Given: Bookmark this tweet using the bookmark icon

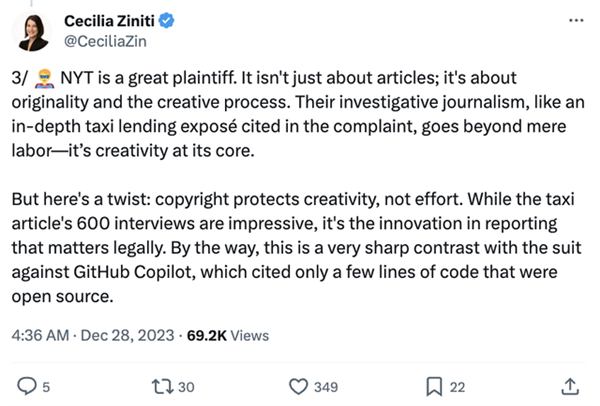Looking at the screenshot, I should tap(434, 386).
